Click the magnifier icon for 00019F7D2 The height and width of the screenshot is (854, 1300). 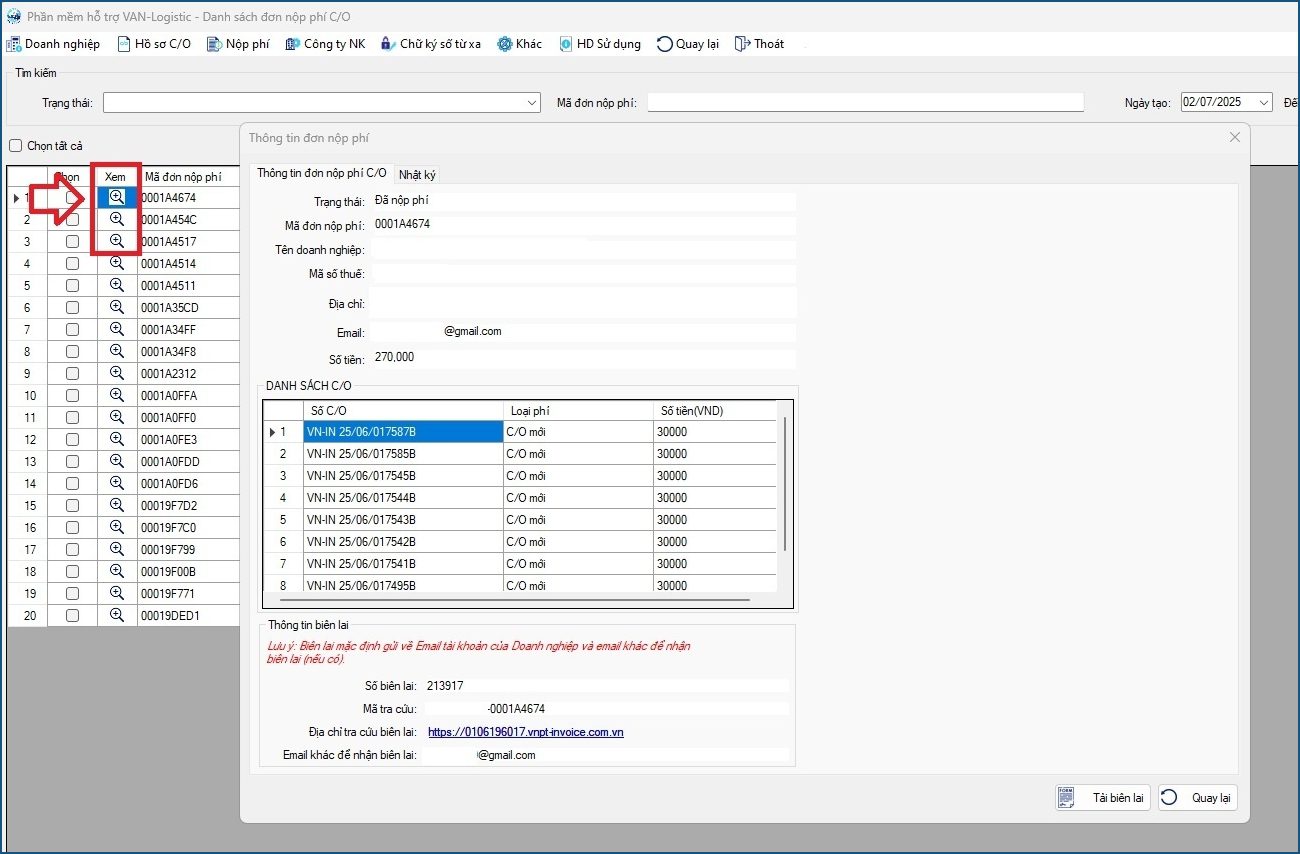click(x=117, y=505)
